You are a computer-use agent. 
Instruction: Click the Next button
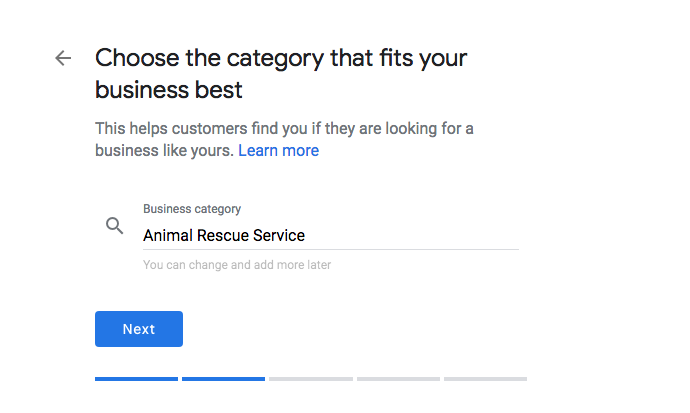(x=139, y=329)
